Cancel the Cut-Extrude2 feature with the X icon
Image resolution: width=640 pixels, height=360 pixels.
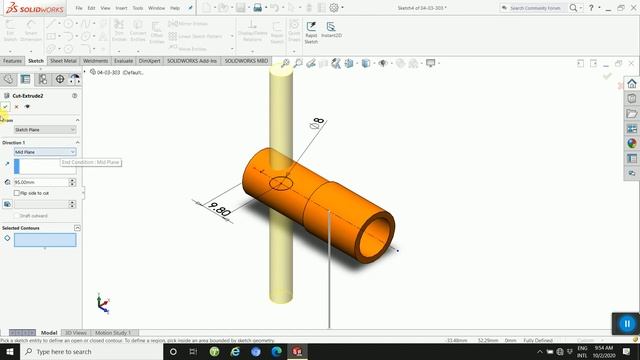[x=17, y=107]
